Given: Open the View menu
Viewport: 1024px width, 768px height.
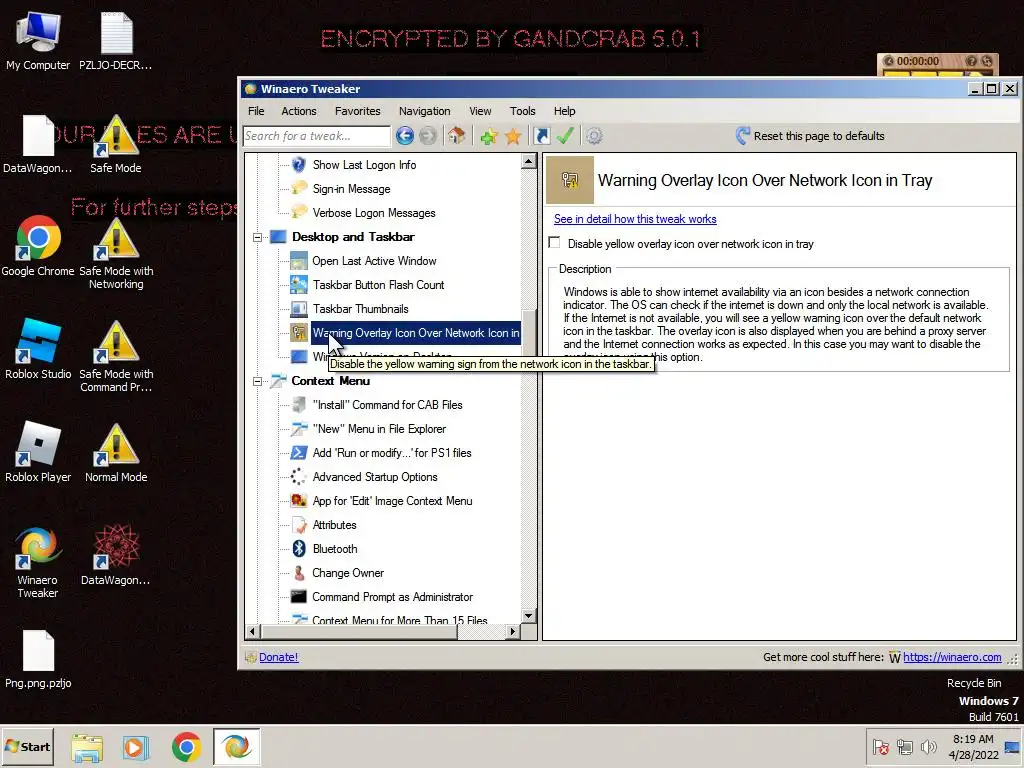Looking at the screenshot, I should 480,111.
